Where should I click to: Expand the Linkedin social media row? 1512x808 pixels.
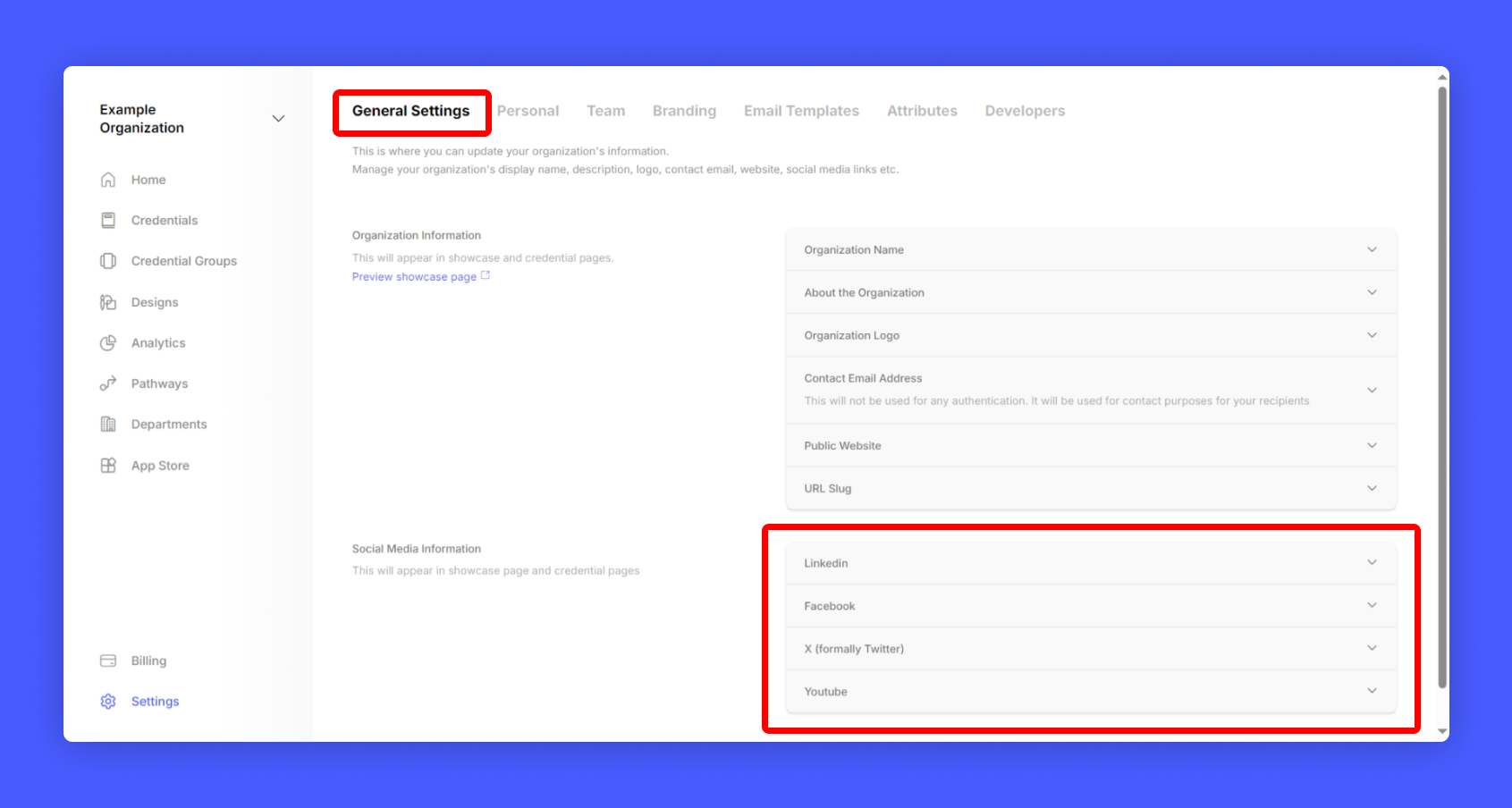pyautogui.click(x=1372, y=562)
